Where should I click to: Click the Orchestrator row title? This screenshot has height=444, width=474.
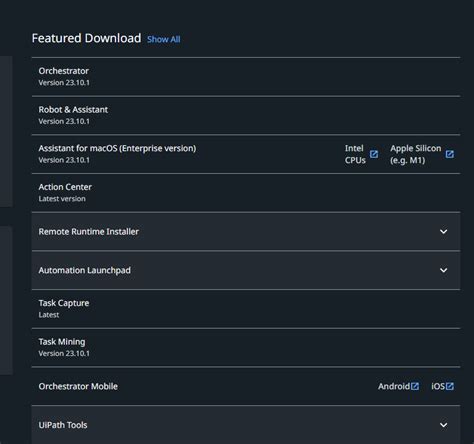[x=64, y=71]
